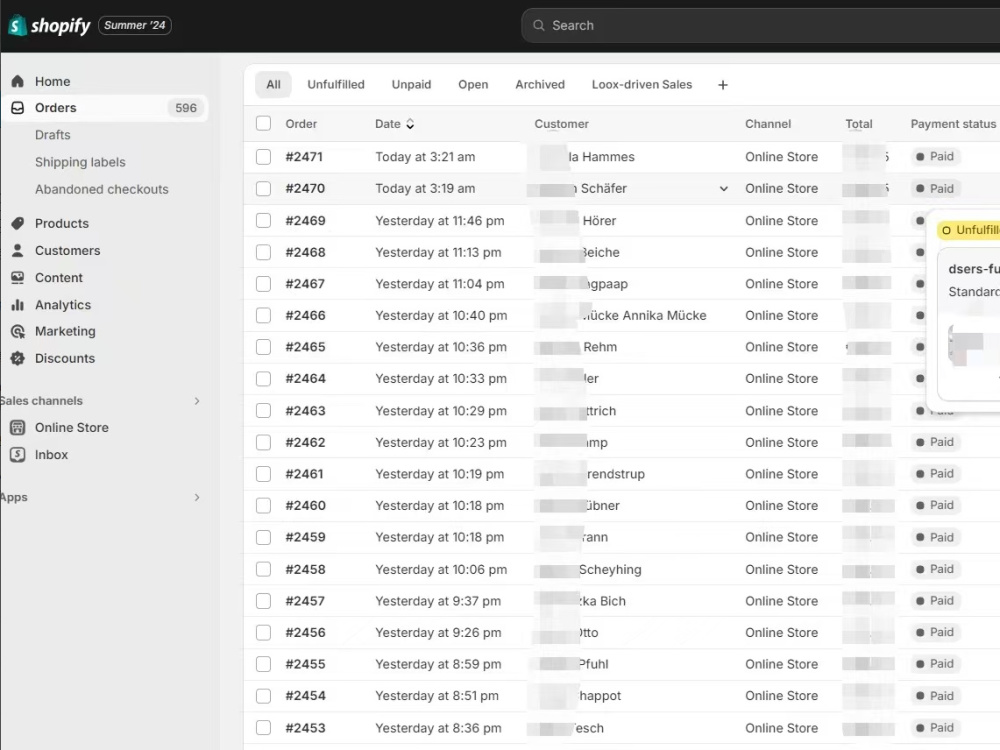The width and height of the screenshot is (1000, 750).
Task: Switch to the Open tab
Action: click(473, 84)
